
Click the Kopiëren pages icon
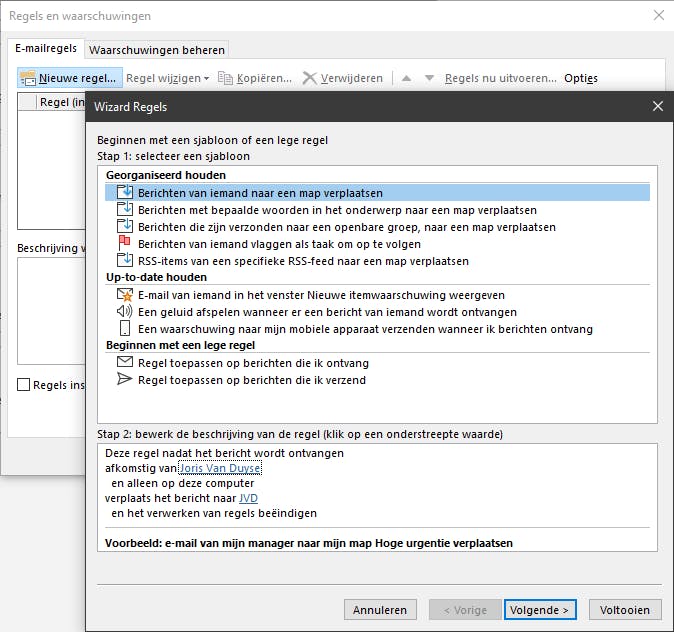[225, 78]
